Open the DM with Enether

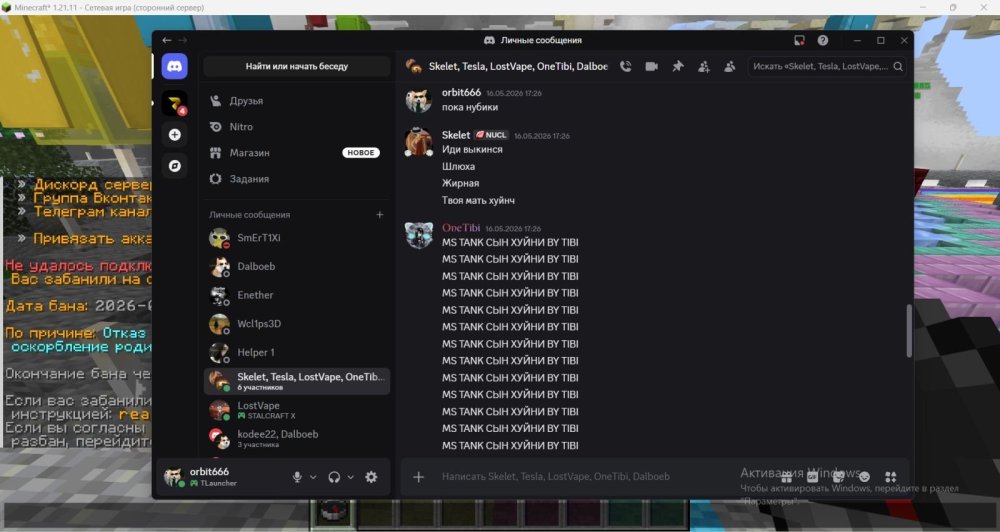(297, 295)
